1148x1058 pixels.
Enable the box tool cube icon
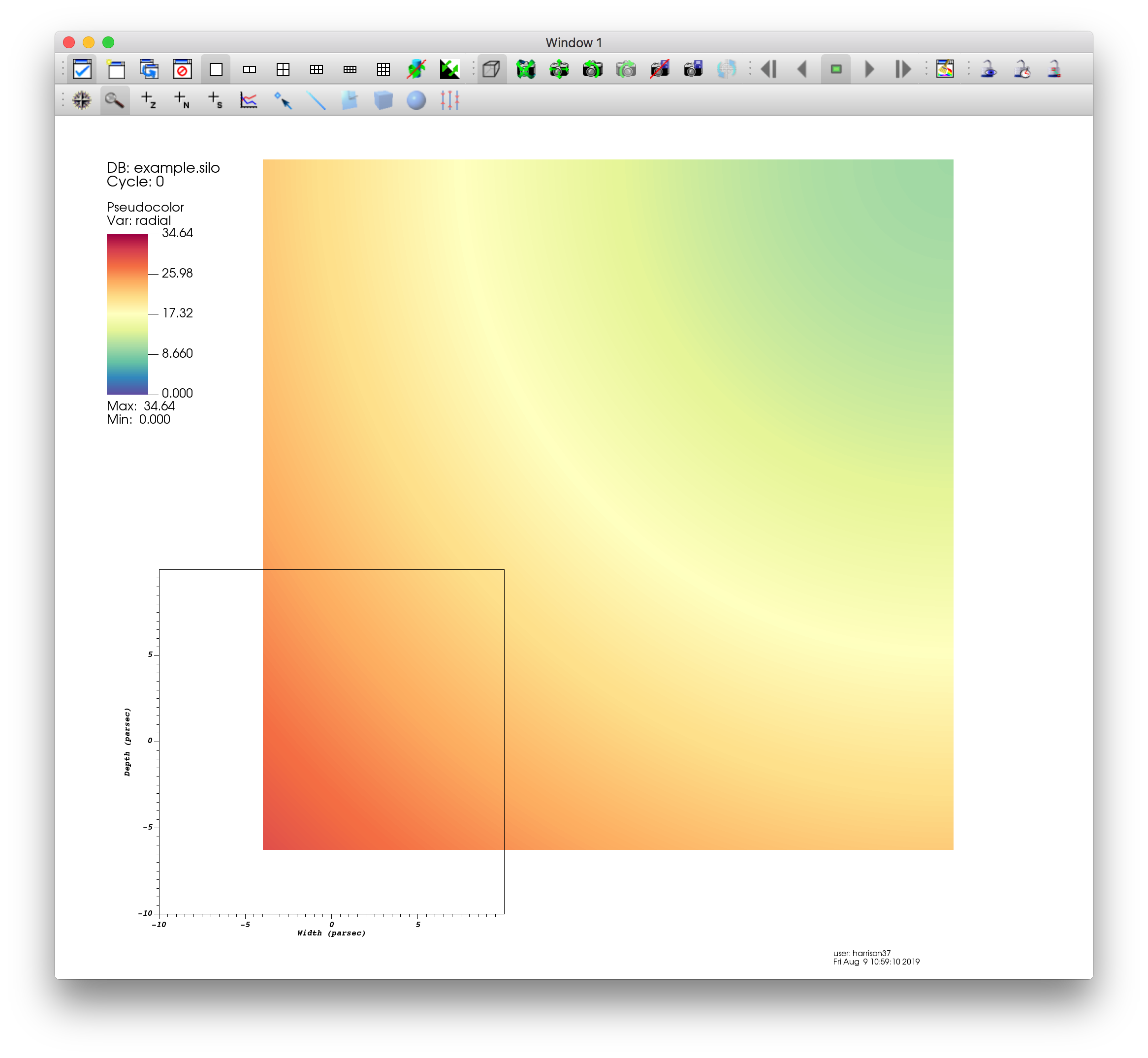tap(383, 100)
